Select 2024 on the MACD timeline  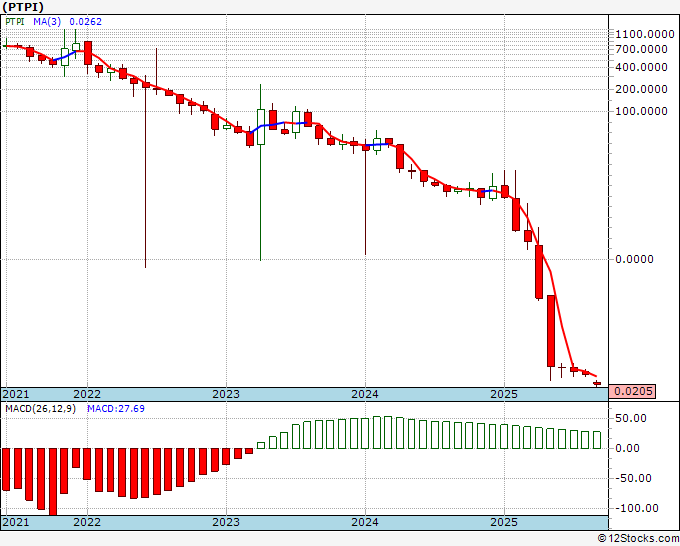(x=365, y=522)
